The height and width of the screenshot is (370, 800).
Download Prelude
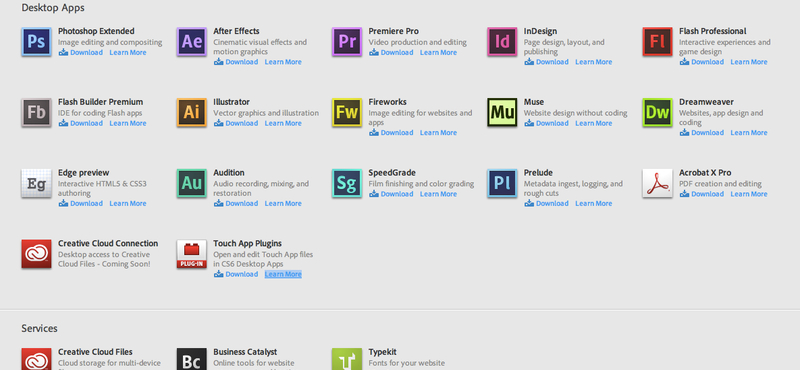click(546, 203)
